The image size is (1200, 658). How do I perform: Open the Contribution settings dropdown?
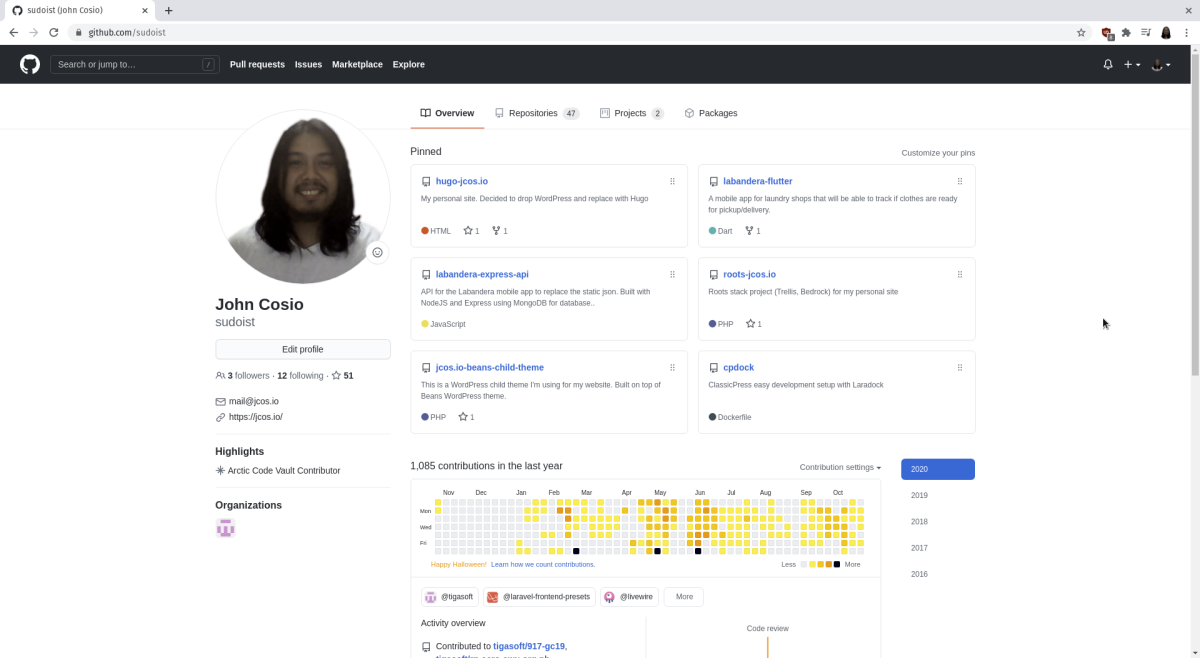(x=838, y=467)
